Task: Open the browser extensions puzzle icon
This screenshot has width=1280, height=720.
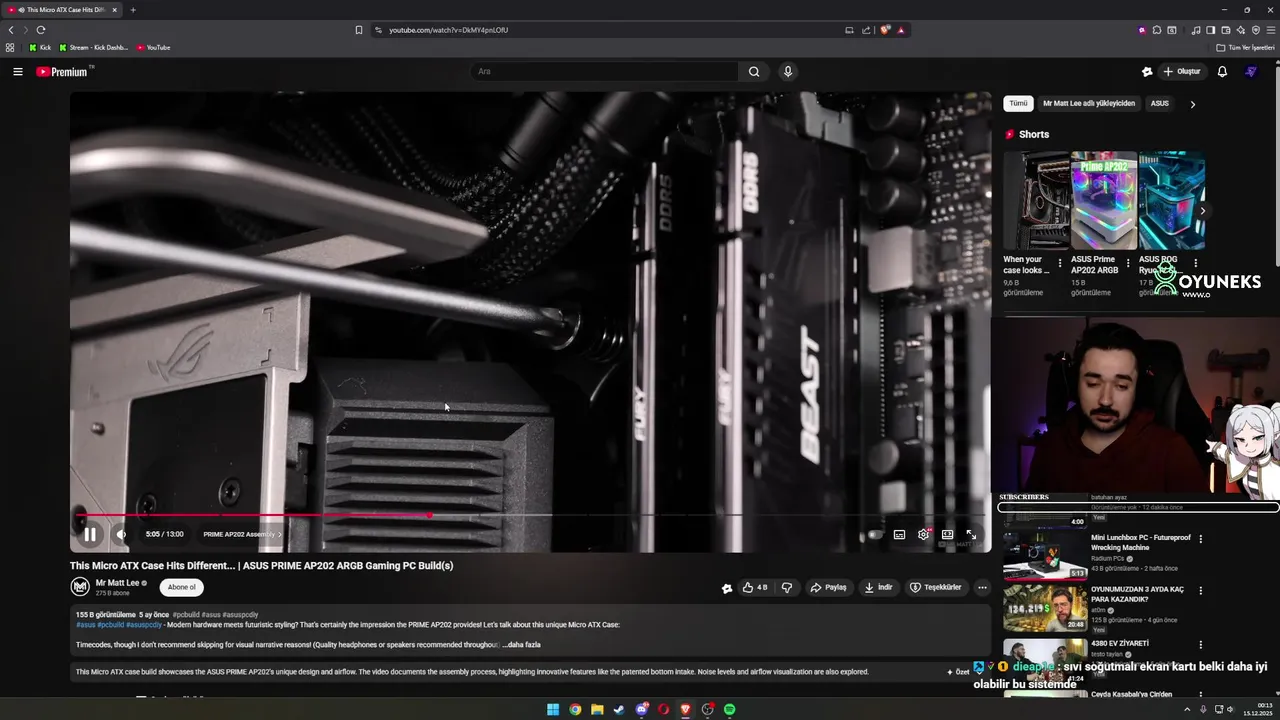Action: 1157,30
